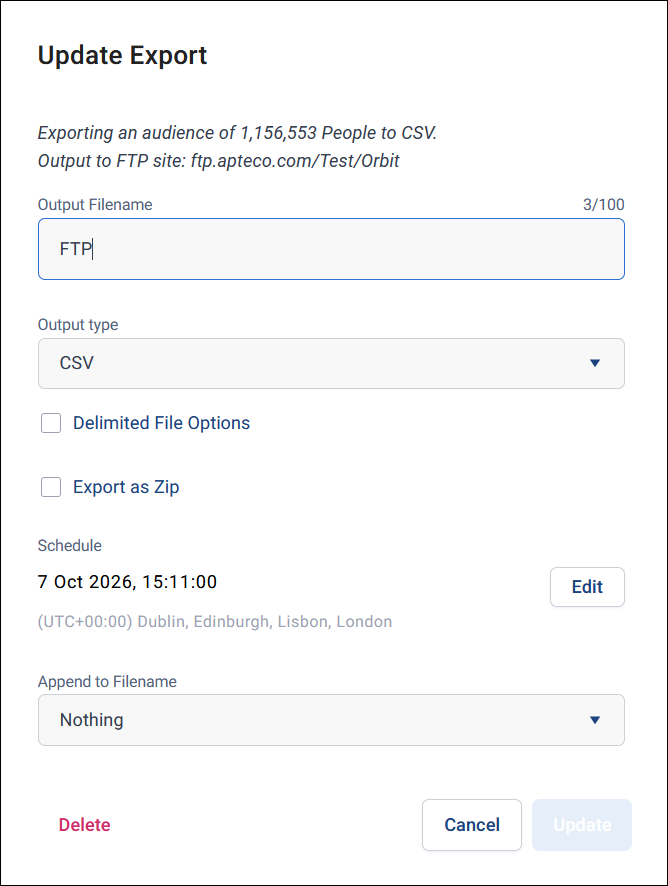Click the Update Export heading

(x=123, y=55)
